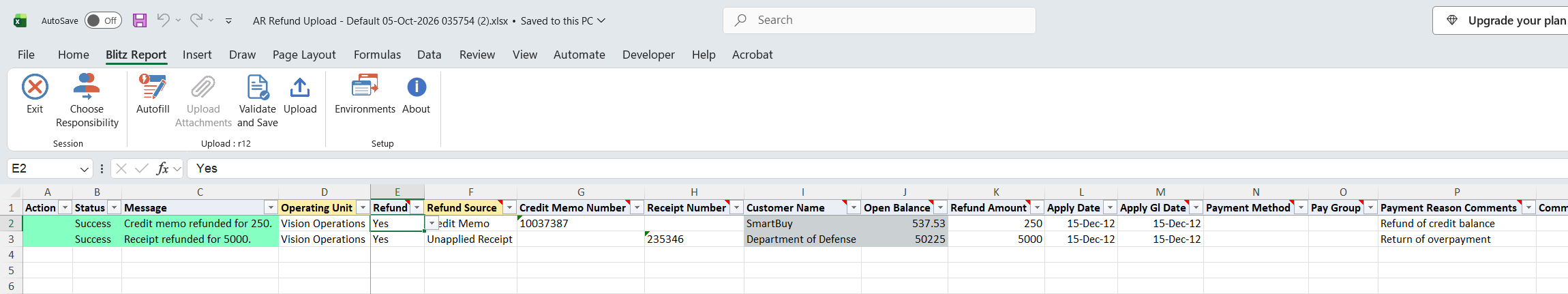Image resolution: width=1568 pixels, height=294 pixels.
Task: Open the Message column filter
Action: [x=271, y=207]
